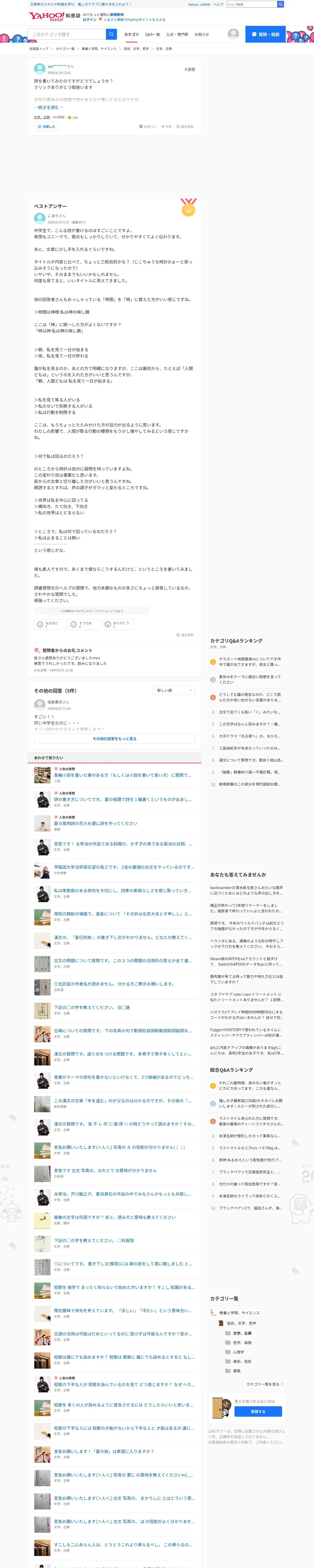The height and width of the screenshot is (1568, 314).
Task: Open 漢文の、「夏已刑矣」question
Action: pyautogui.click(x=122, y=937)
